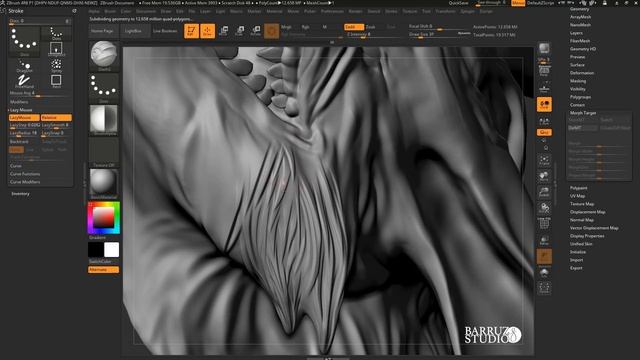Click the Frame view icon
Viewport: 640px width, 360px height.
(x=544, y=160)
